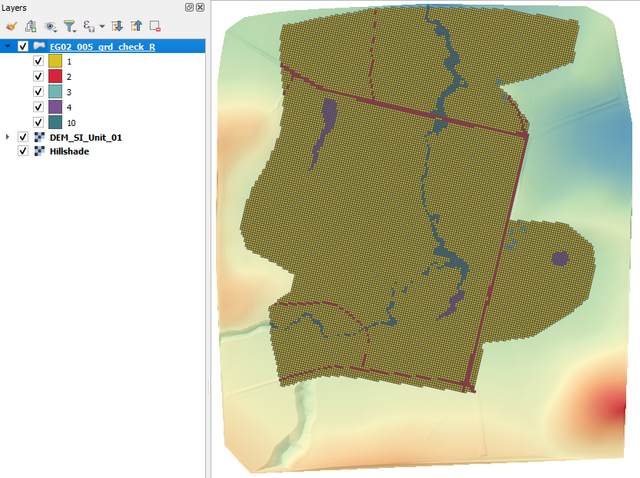Click the Expand All layers icon

tap(117, 26)
